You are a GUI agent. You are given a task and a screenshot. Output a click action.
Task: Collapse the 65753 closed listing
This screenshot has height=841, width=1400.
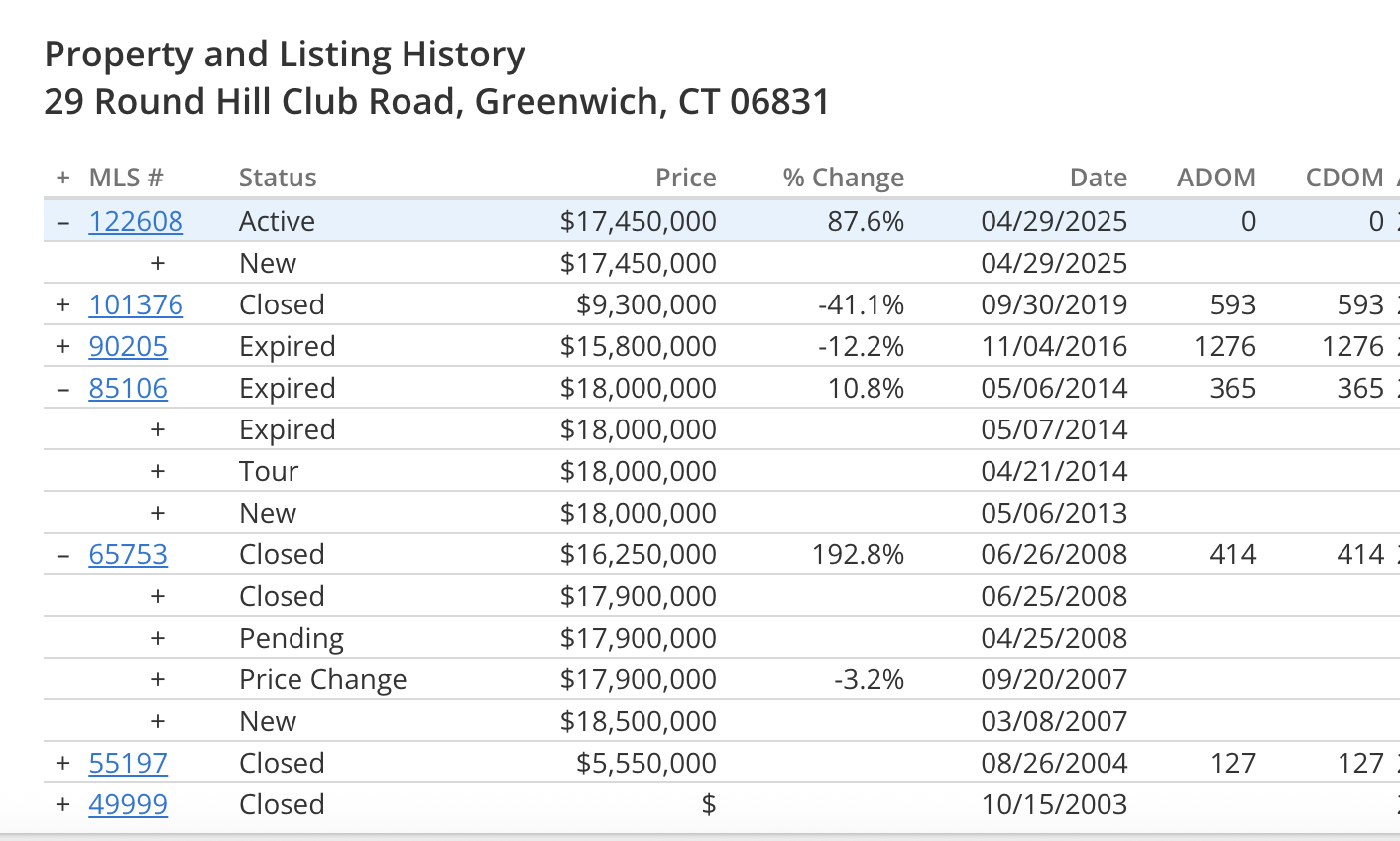click(x=62, y=554)
